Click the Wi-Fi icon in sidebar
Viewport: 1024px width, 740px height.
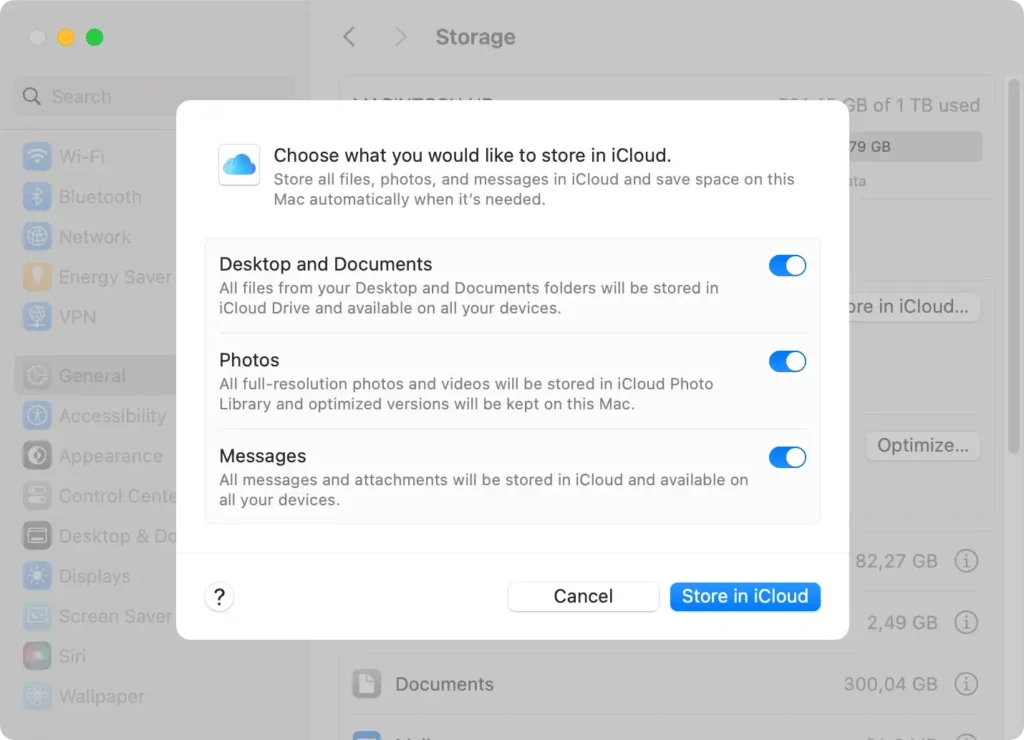point(37,157)
